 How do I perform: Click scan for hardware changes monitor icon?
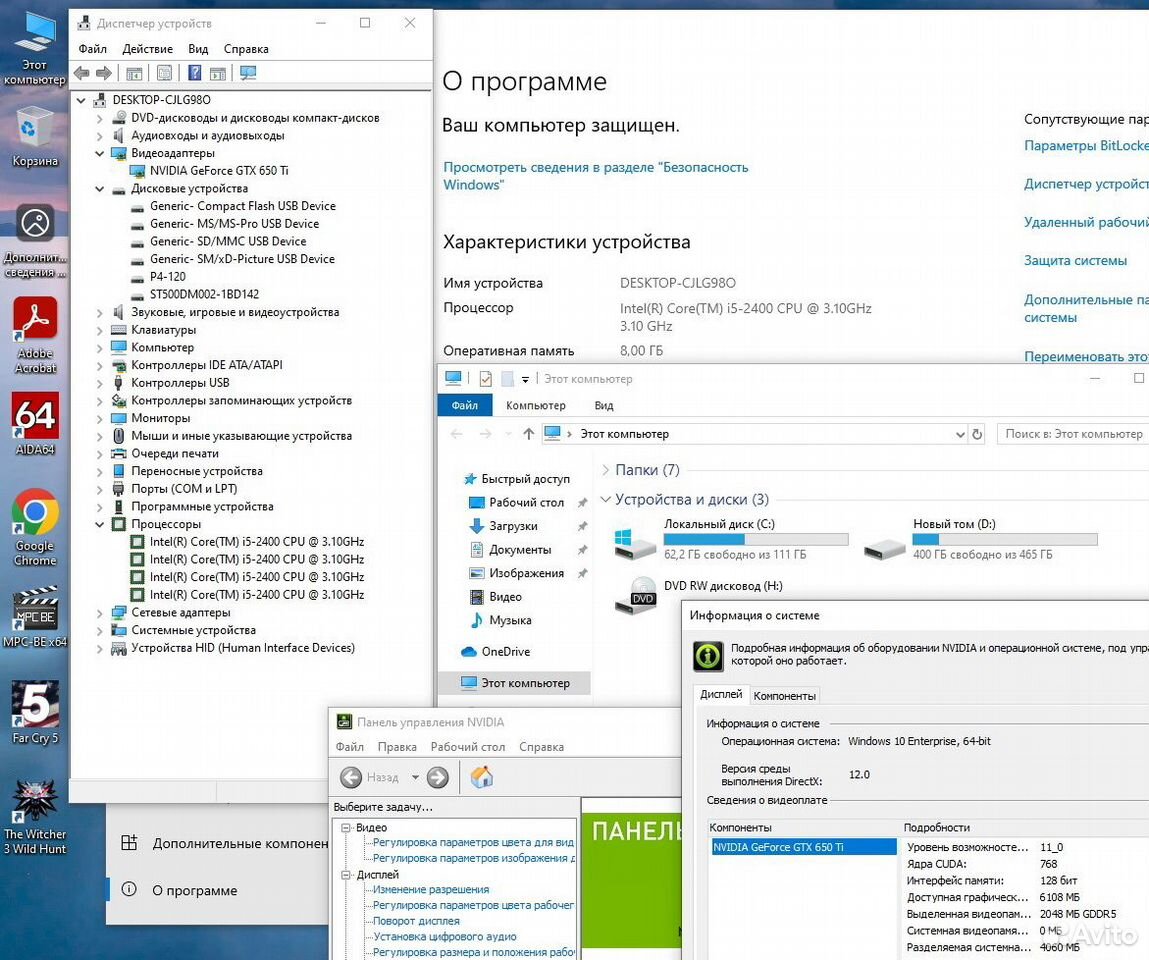(x=248, y=73)
